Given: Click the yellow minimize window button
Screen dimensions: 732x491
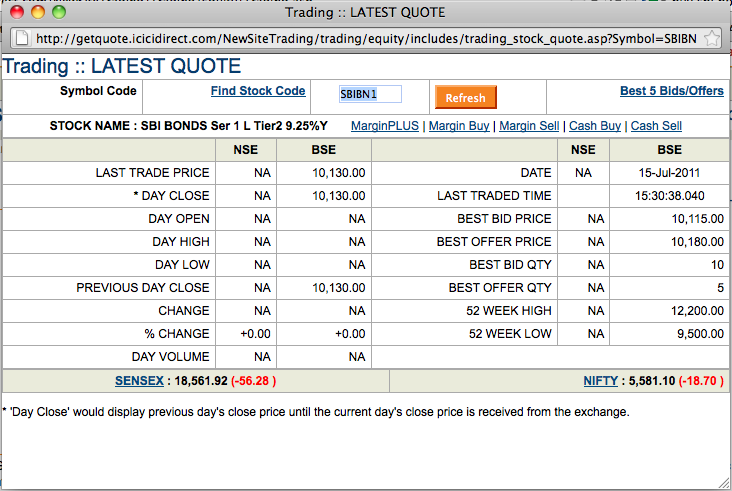Looking at the screenshot, I should point(38,12).
